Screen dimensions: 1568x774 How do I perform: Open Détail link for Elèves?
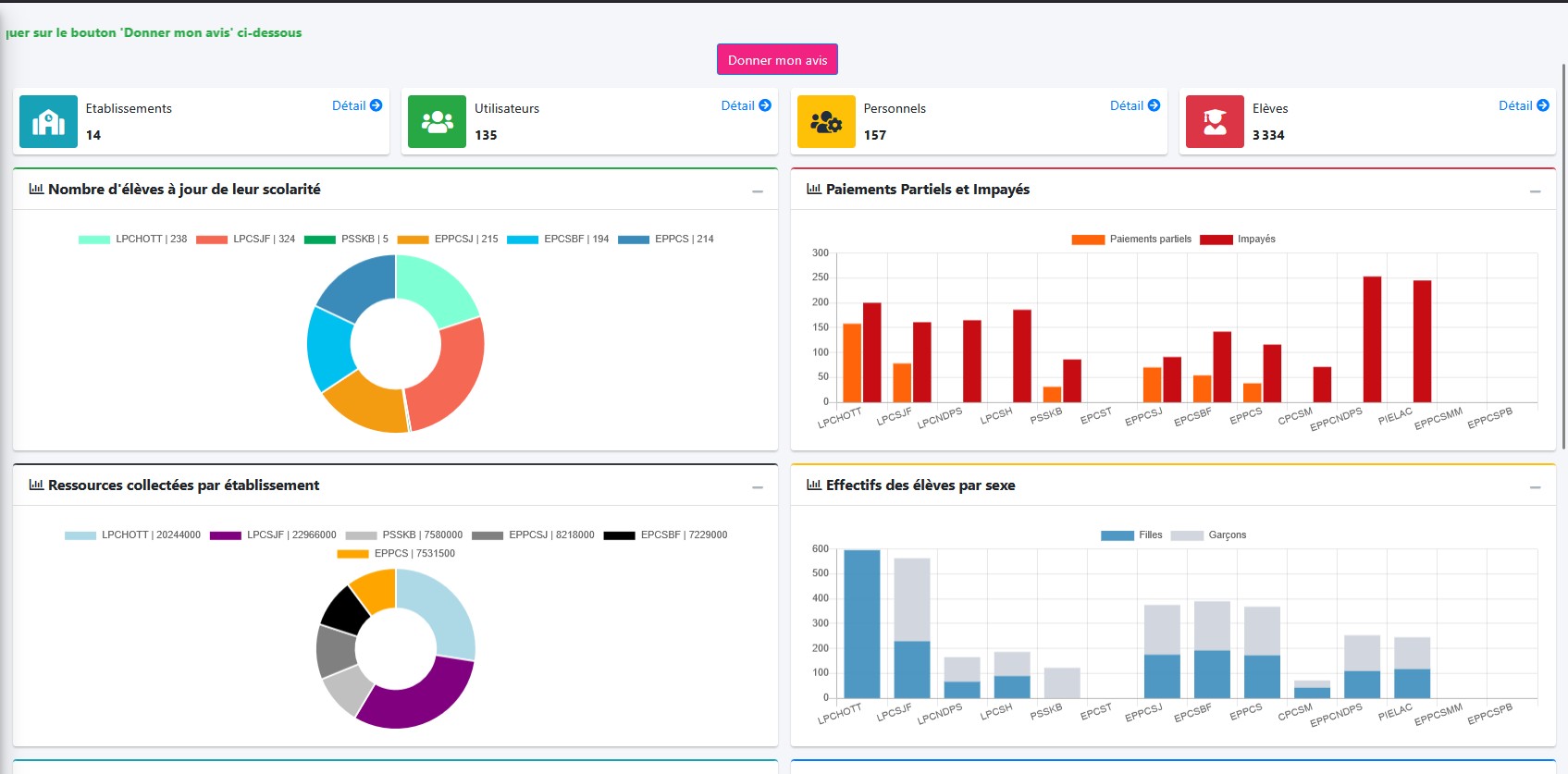tap(1523, 106)
